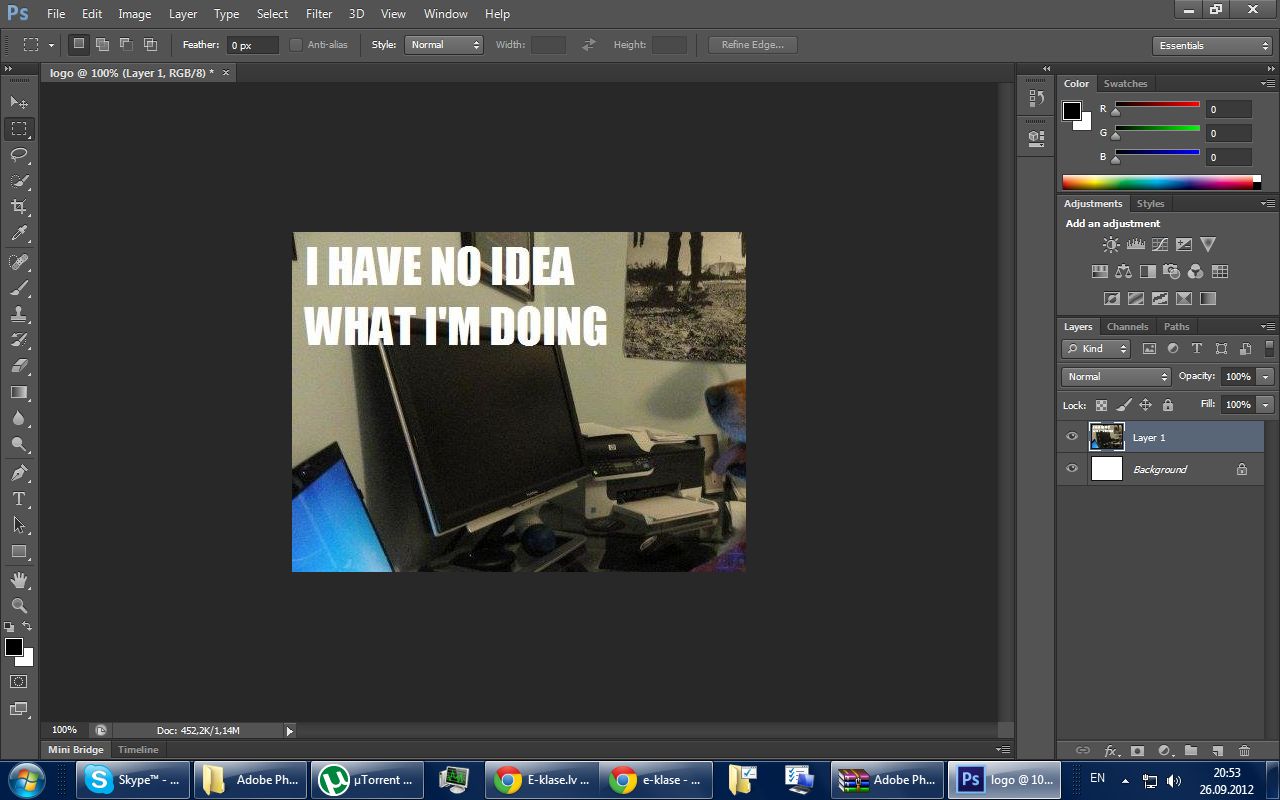Delete the selected layer with the trash button
This screenshot has height=800, width=1280.
pos(1245,749)
